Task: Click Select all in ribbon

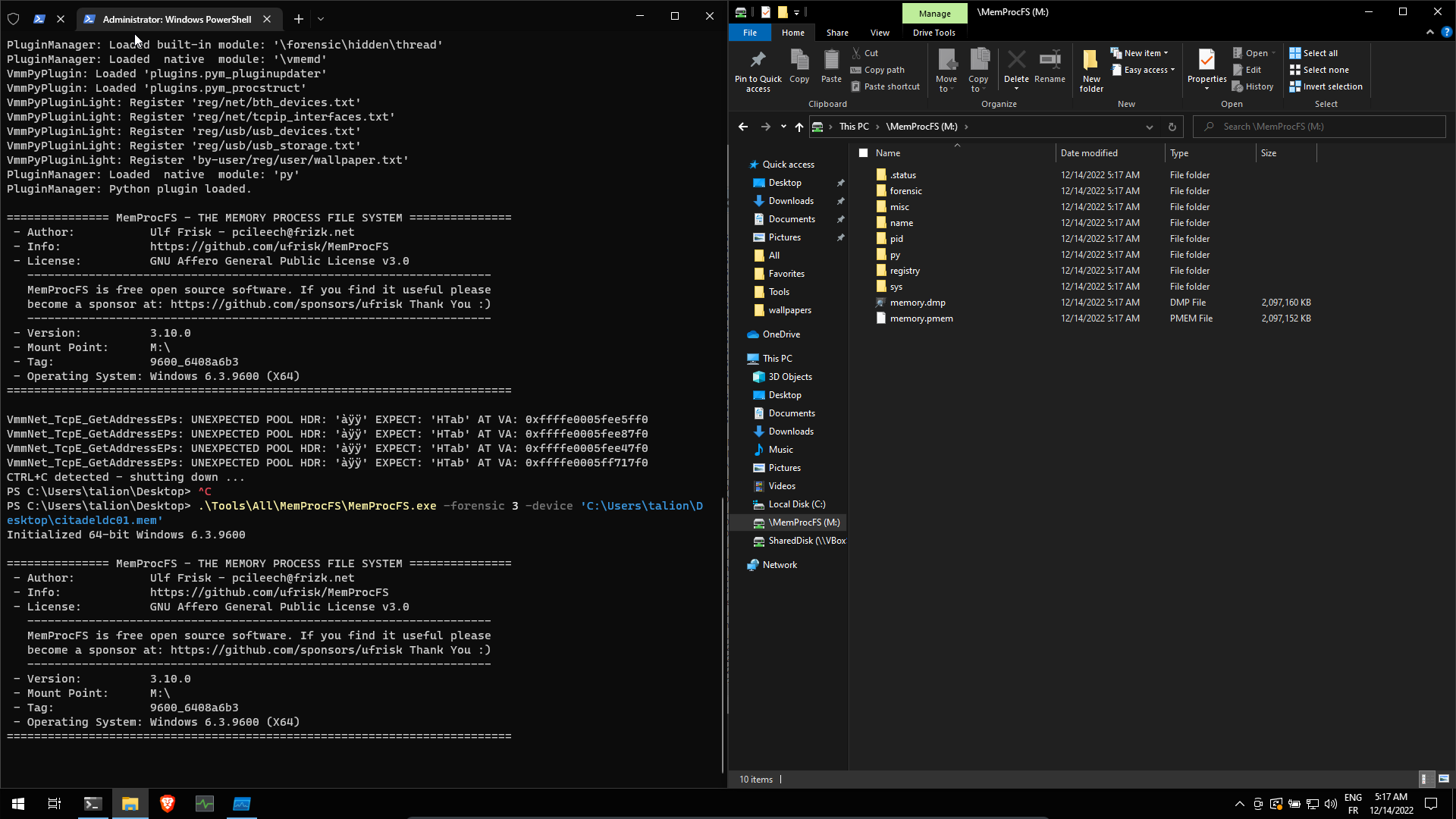Action: point(1319,53)
